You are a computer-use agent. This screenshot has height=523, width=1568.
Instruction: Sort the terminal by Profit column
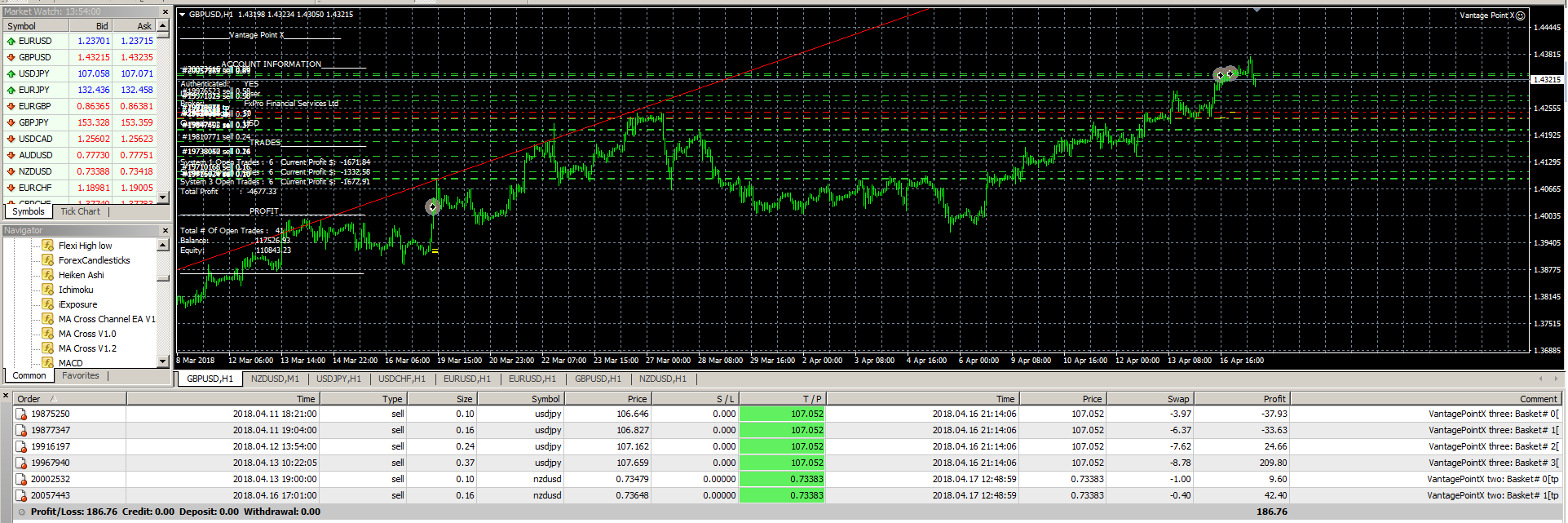pos(1274,399)
